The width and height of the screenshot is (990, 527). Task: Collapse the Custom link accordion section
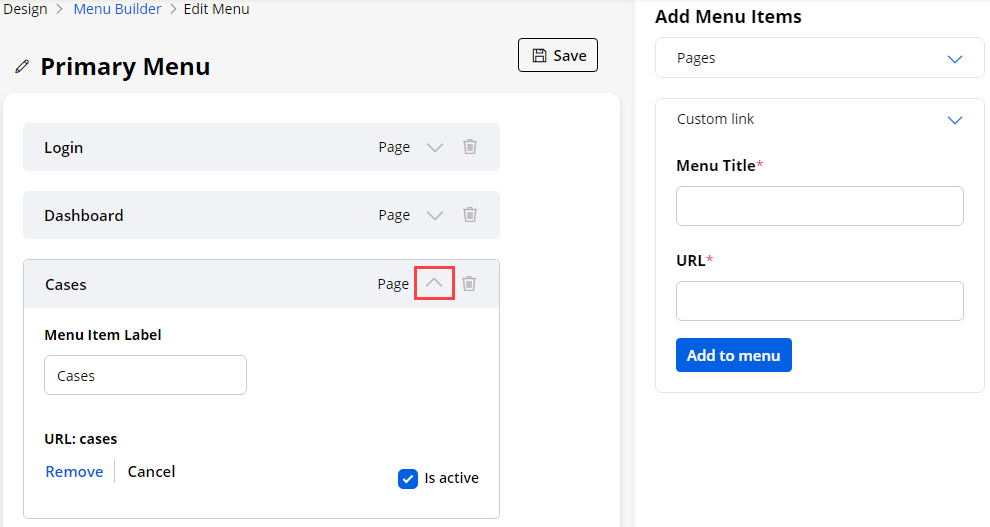coord(954,120)
